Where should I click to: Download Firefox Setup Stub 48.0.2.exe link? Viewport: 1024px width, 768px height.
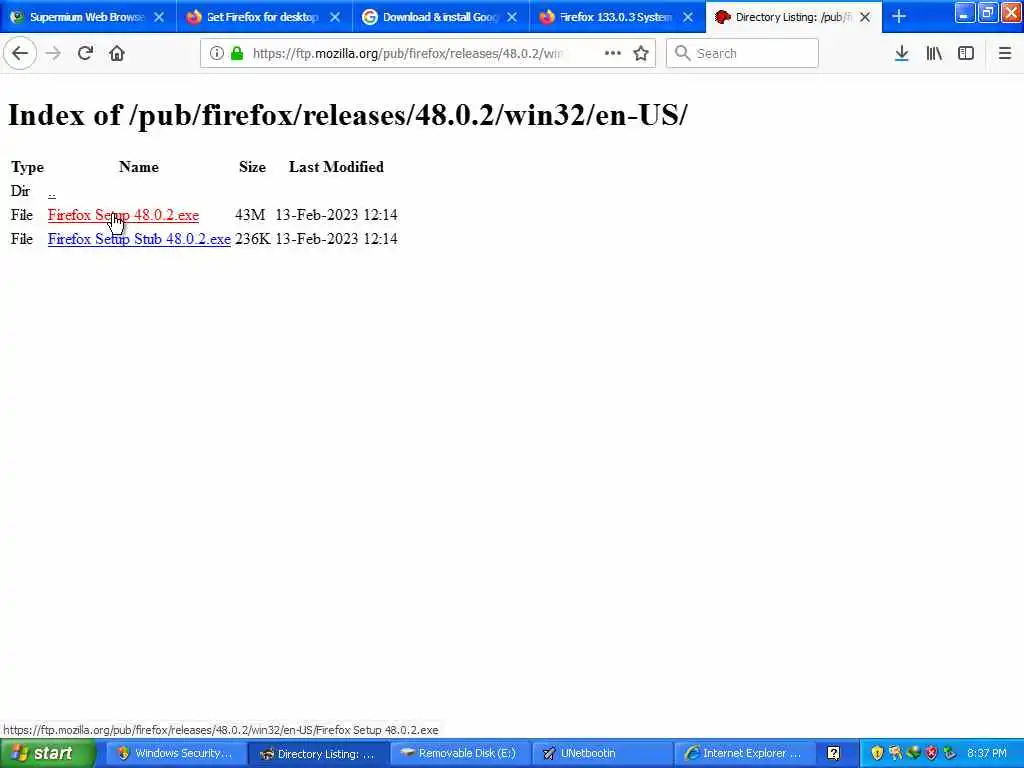[x=139, y=239]
